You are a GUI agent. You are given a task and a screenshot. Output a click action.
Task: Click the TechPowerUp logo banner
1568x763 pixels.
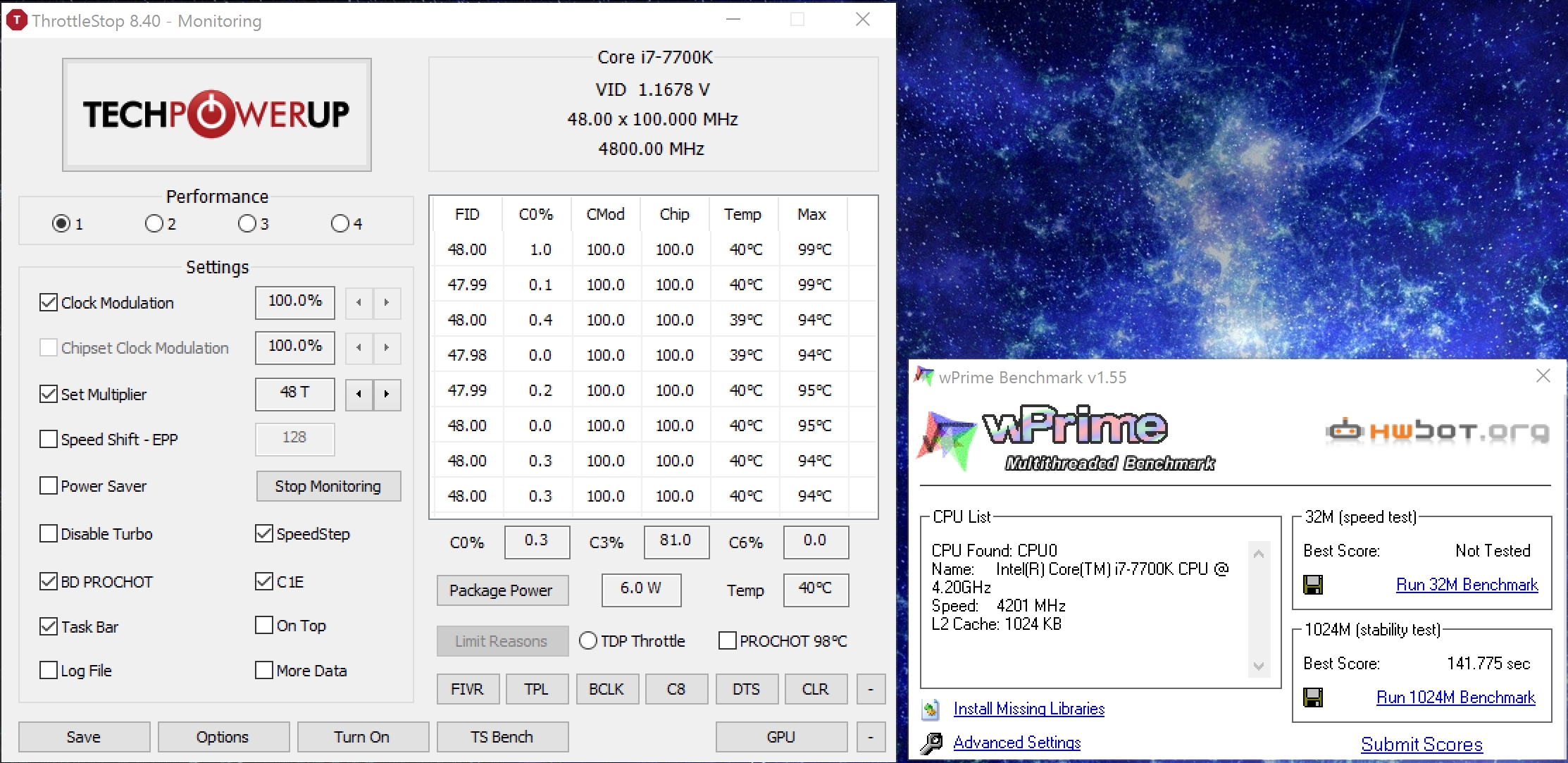(x=216, y=114)
